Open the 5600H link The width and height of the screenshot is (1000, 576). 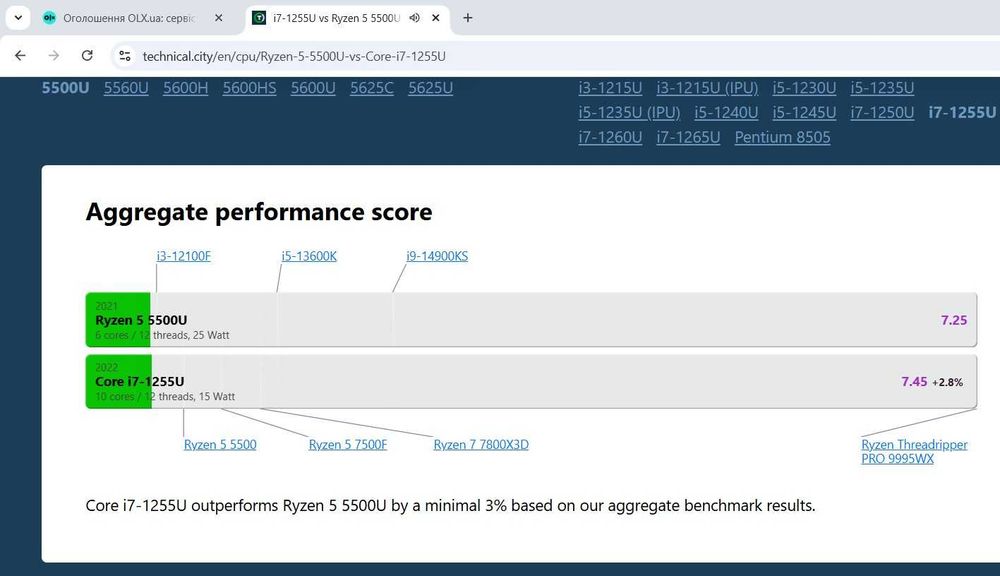186,88
